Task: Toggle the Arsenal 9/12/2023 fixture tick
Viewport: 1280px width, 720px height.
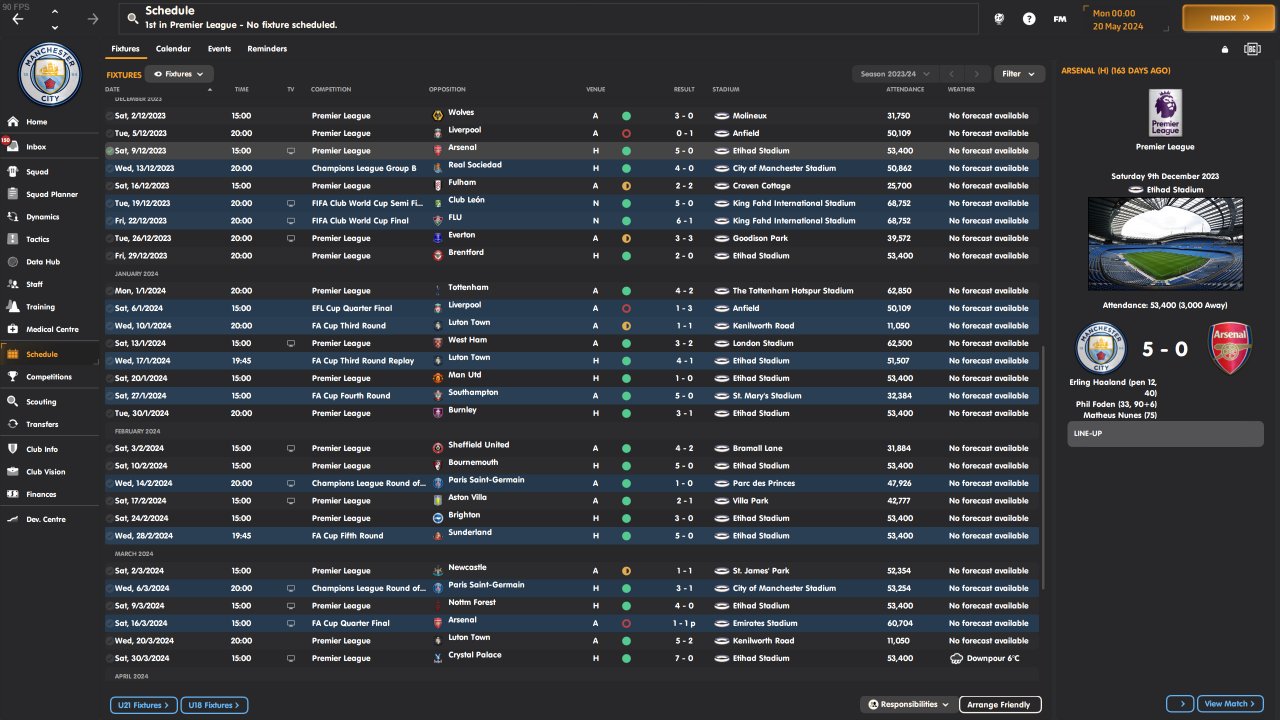Action: click(x=110, y=151)
